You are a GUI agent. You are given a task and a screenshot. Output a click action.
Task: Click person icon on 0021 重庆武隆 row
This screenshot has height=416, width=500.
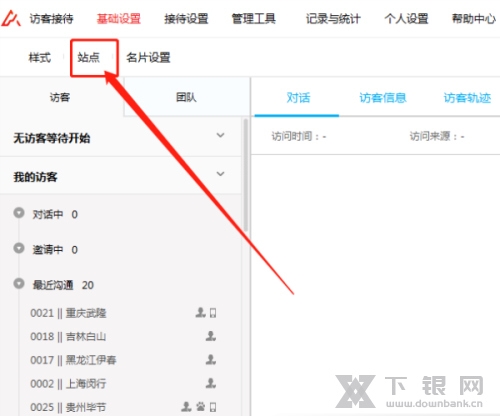(200, 312)
